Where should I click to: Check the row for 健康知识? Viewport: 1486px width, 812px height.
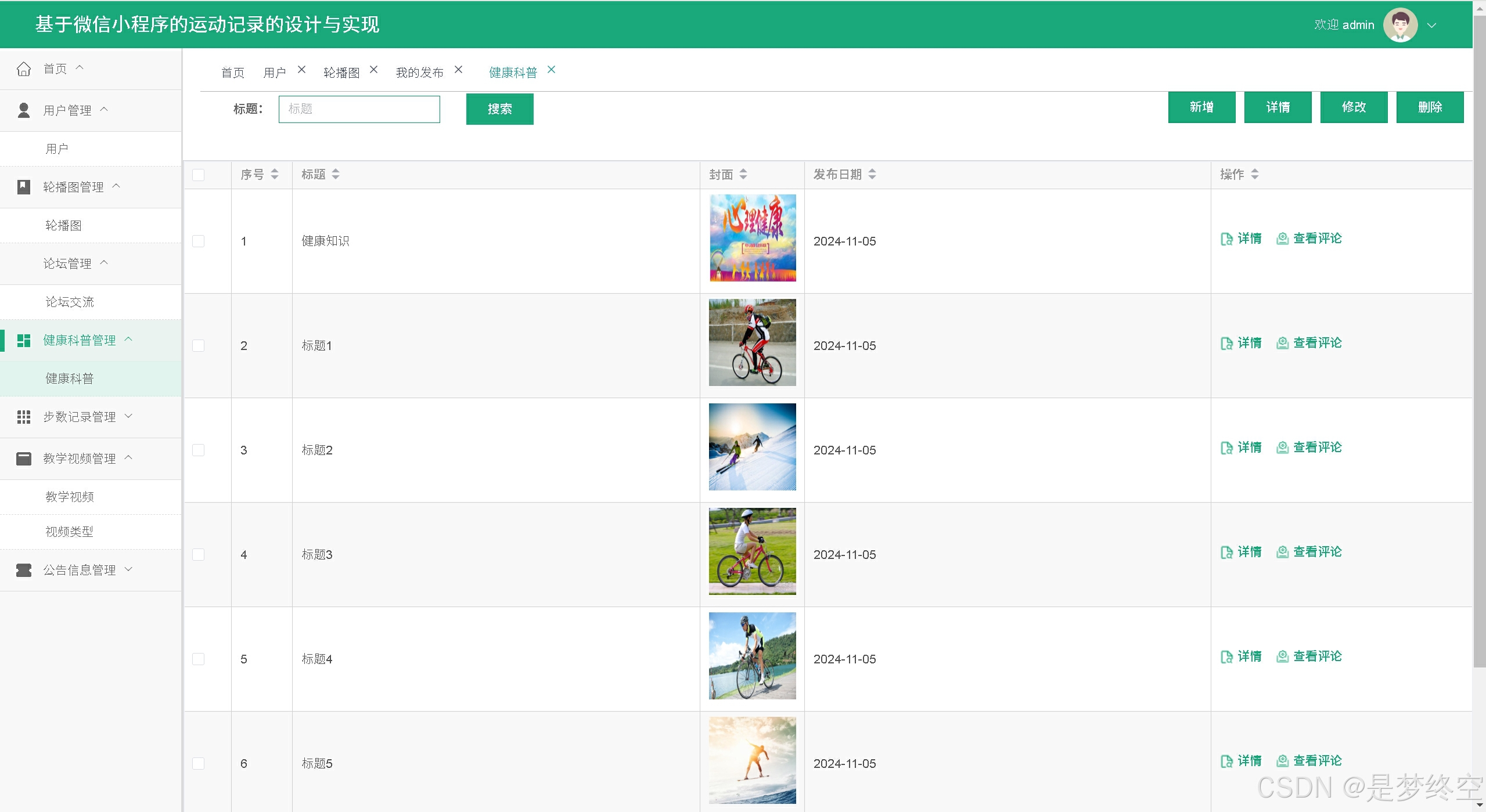(x=199, y=241)
